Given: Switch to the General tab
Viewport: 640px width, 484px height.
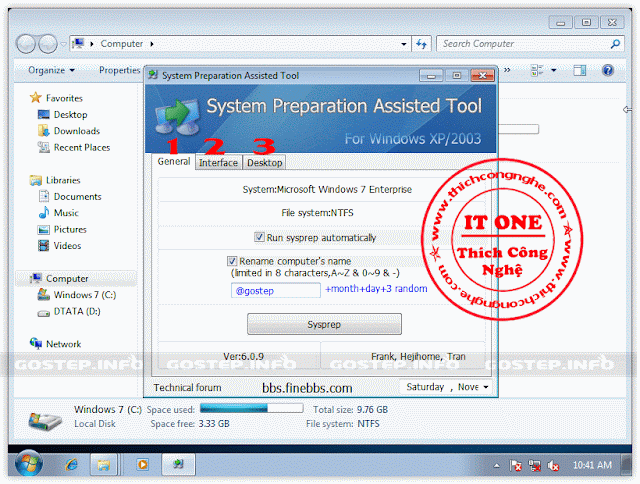Looking at the screenshot, I should point(173,162).
